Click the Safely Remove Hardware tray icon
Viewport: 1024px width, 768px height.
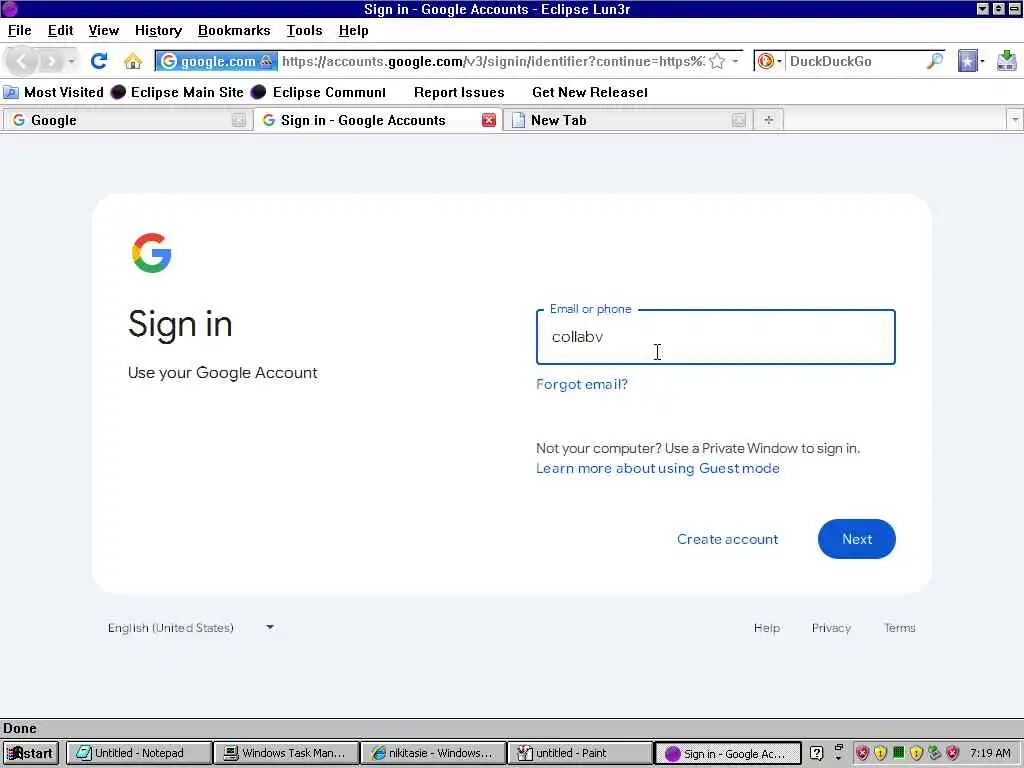[x=935, y=753]
